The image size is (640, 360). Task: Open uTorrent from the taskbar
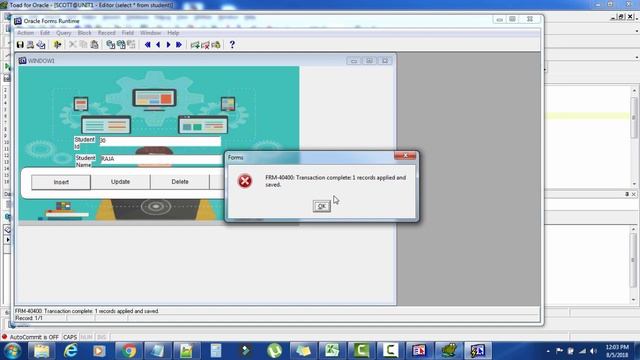click(274, 351)
